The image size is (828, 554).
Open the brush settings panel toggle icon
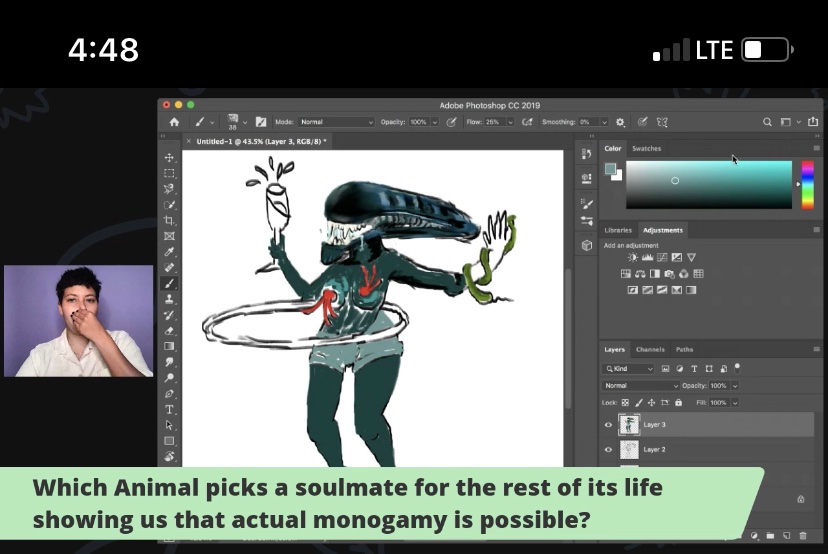click(x=261, y=122)
